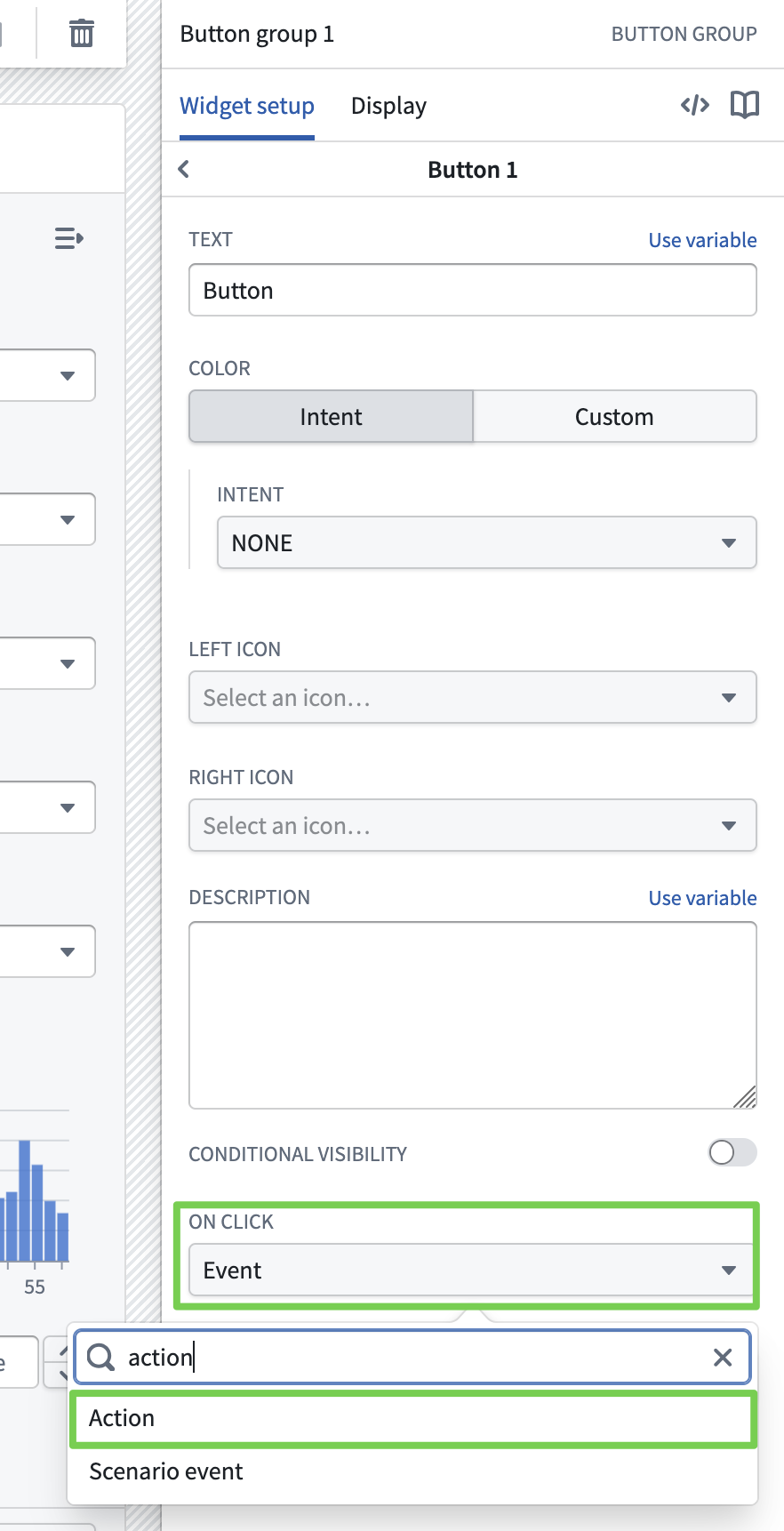This screenshot has height=1531, width=784.
Task: Click into the Button text field
Action: (x=472, y=290)
